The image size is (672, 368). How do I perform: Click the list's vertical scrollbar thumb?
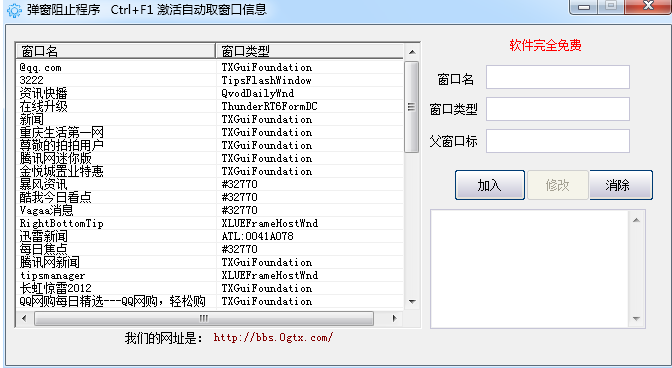coord(411,107)
